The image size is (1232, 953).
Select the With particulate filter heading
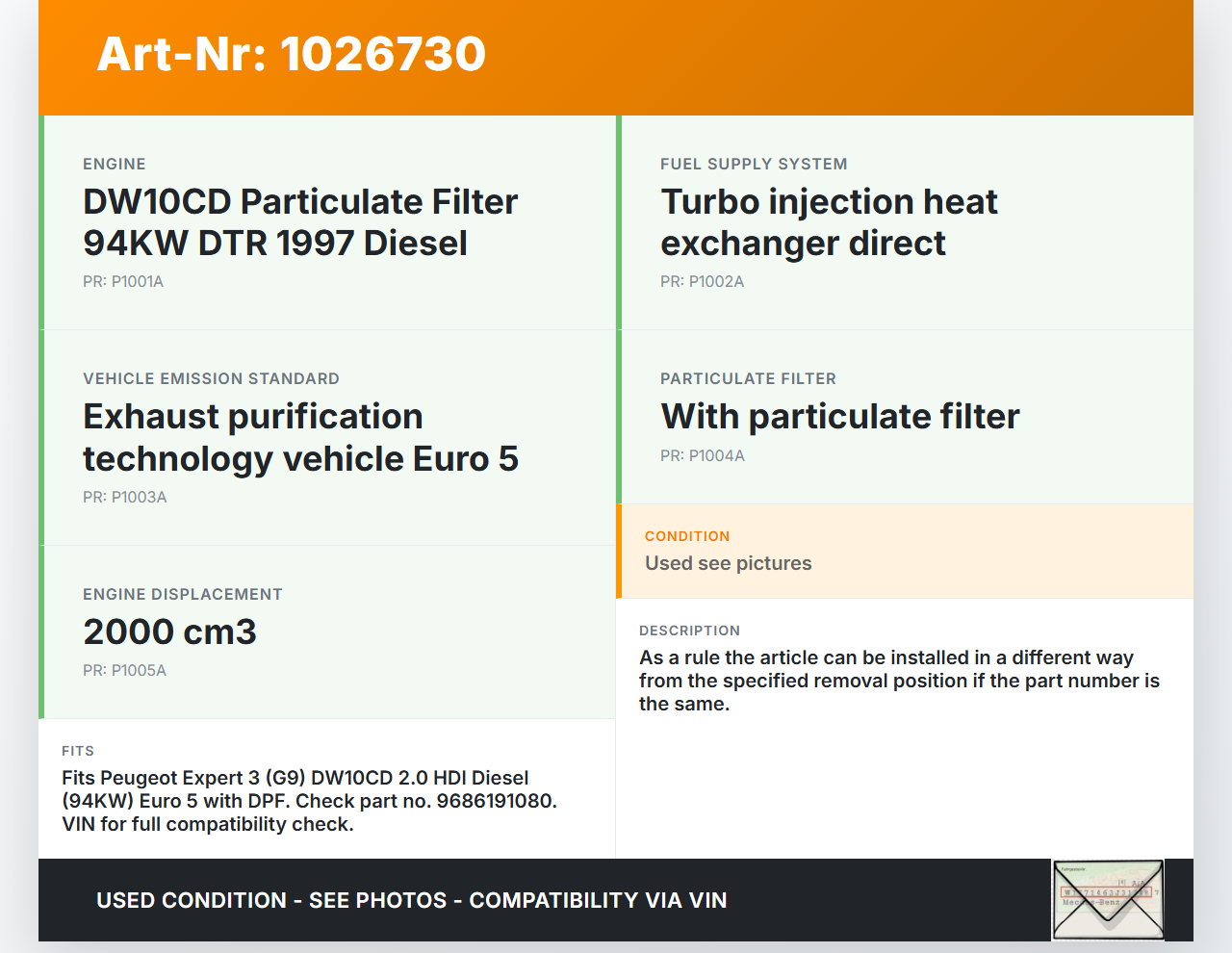click(x=839, y=417)
